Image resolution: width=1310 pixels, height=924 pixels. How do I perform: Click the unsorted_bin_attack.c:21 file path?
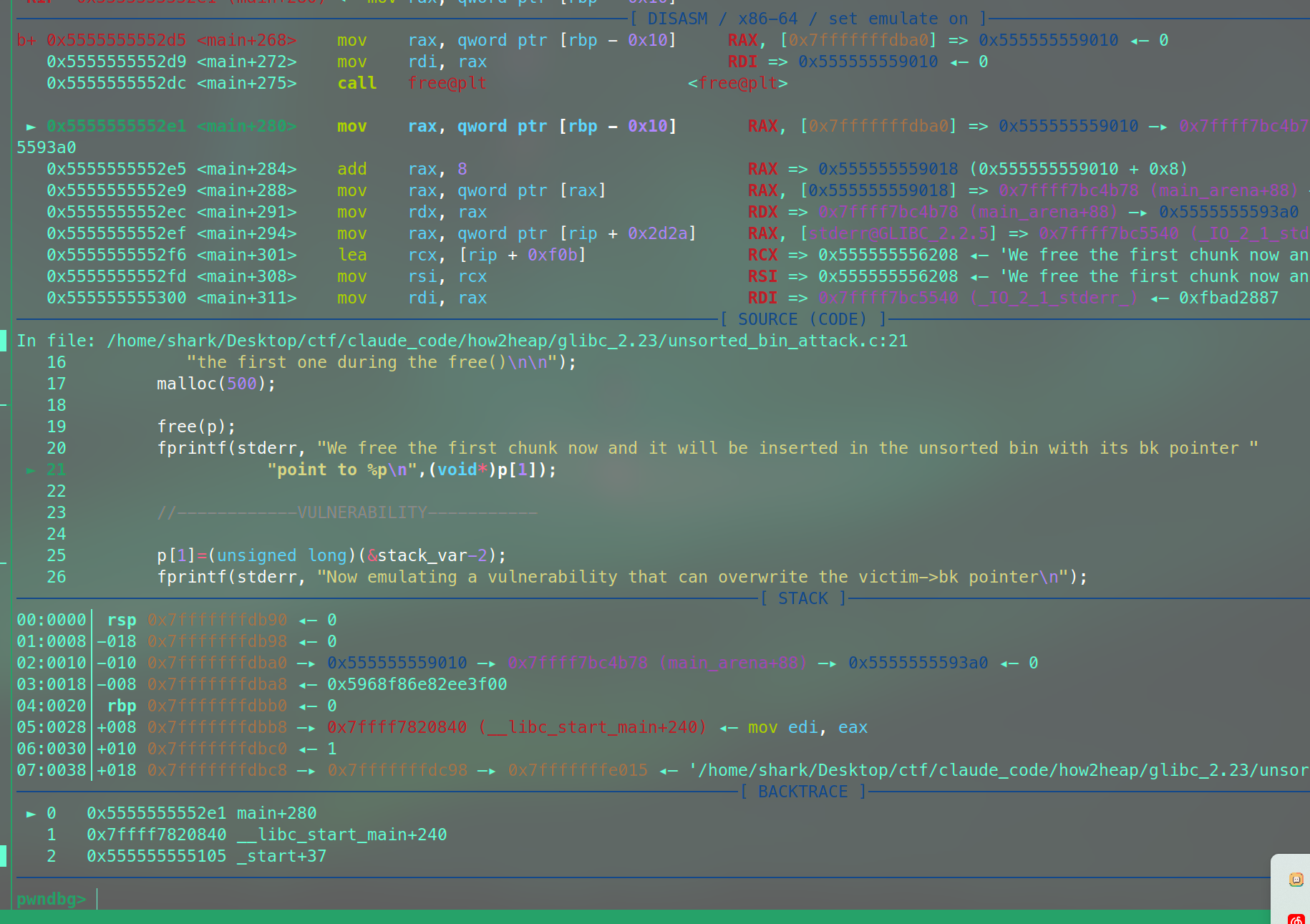(x=508, y=341)
